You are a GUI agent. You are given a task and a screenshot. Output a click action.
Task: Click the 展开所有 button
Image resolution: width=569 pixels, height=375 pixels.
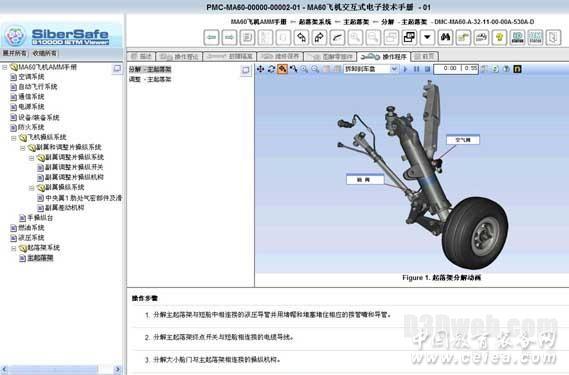click(15, 53)
